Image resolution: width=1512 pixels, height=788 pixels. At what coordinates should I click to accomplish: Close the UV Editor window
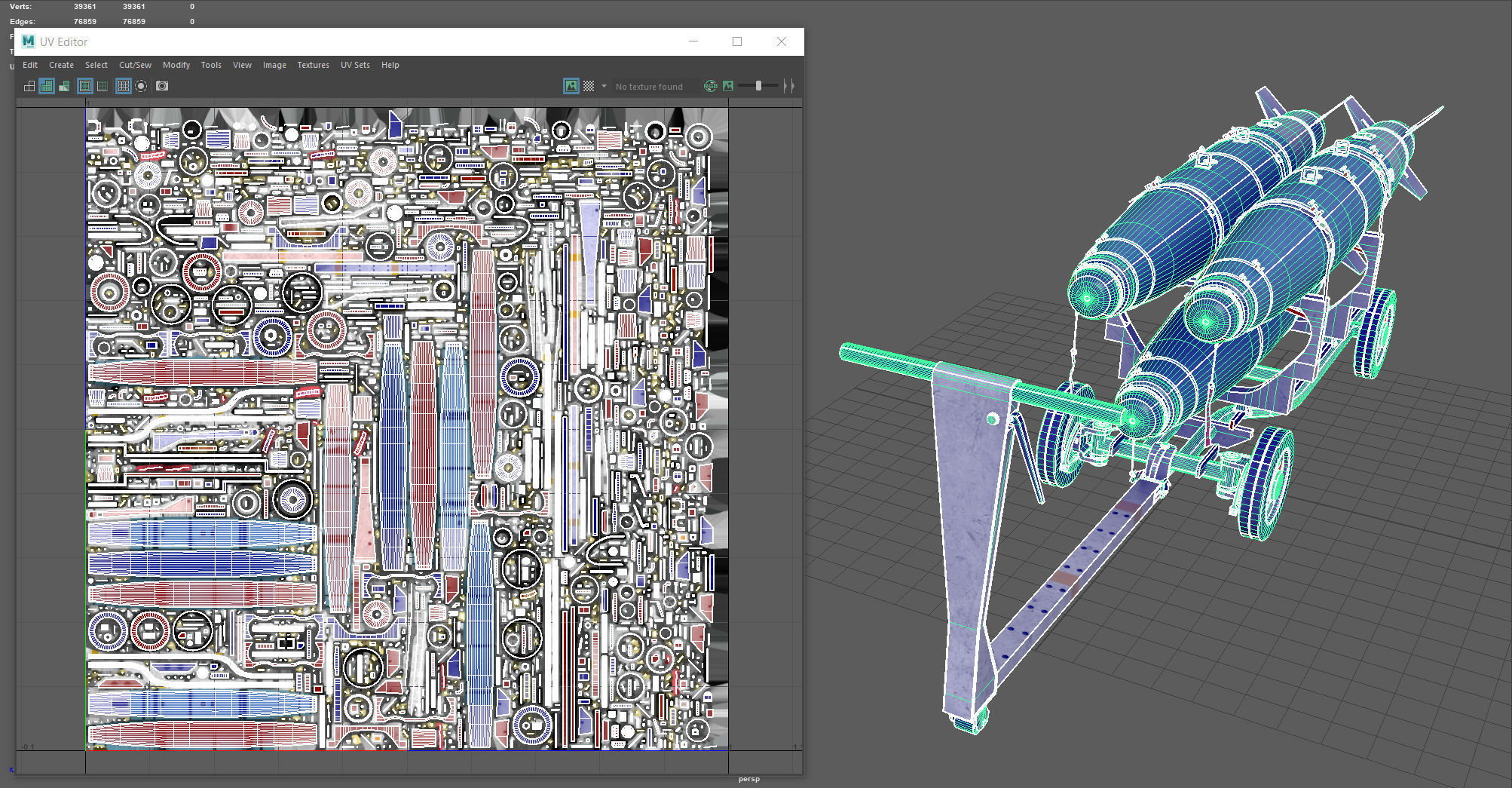(782, 41)
